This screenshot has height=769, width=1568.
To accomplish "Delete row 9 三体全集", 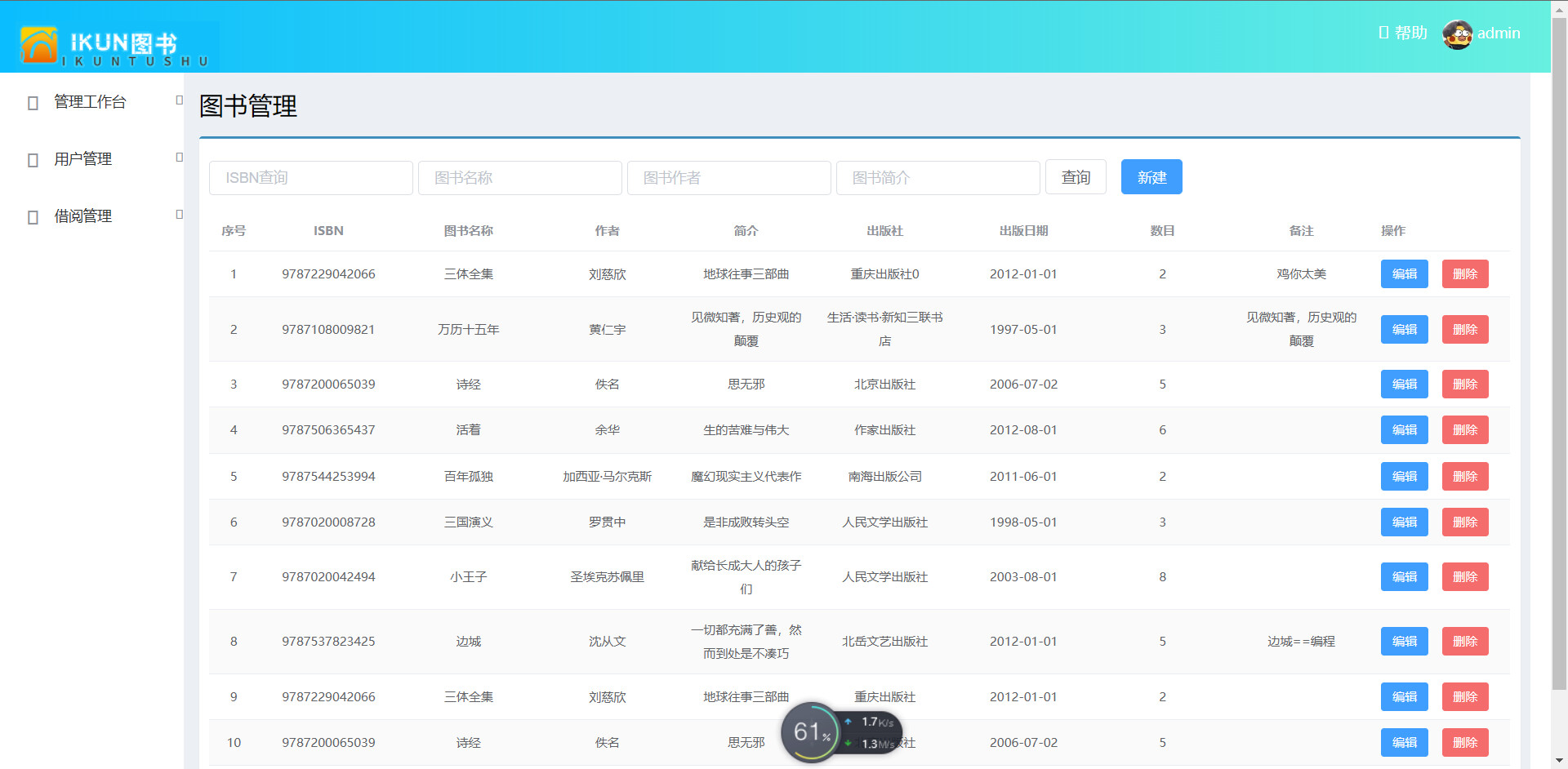I will click(x=1465, y=697).
